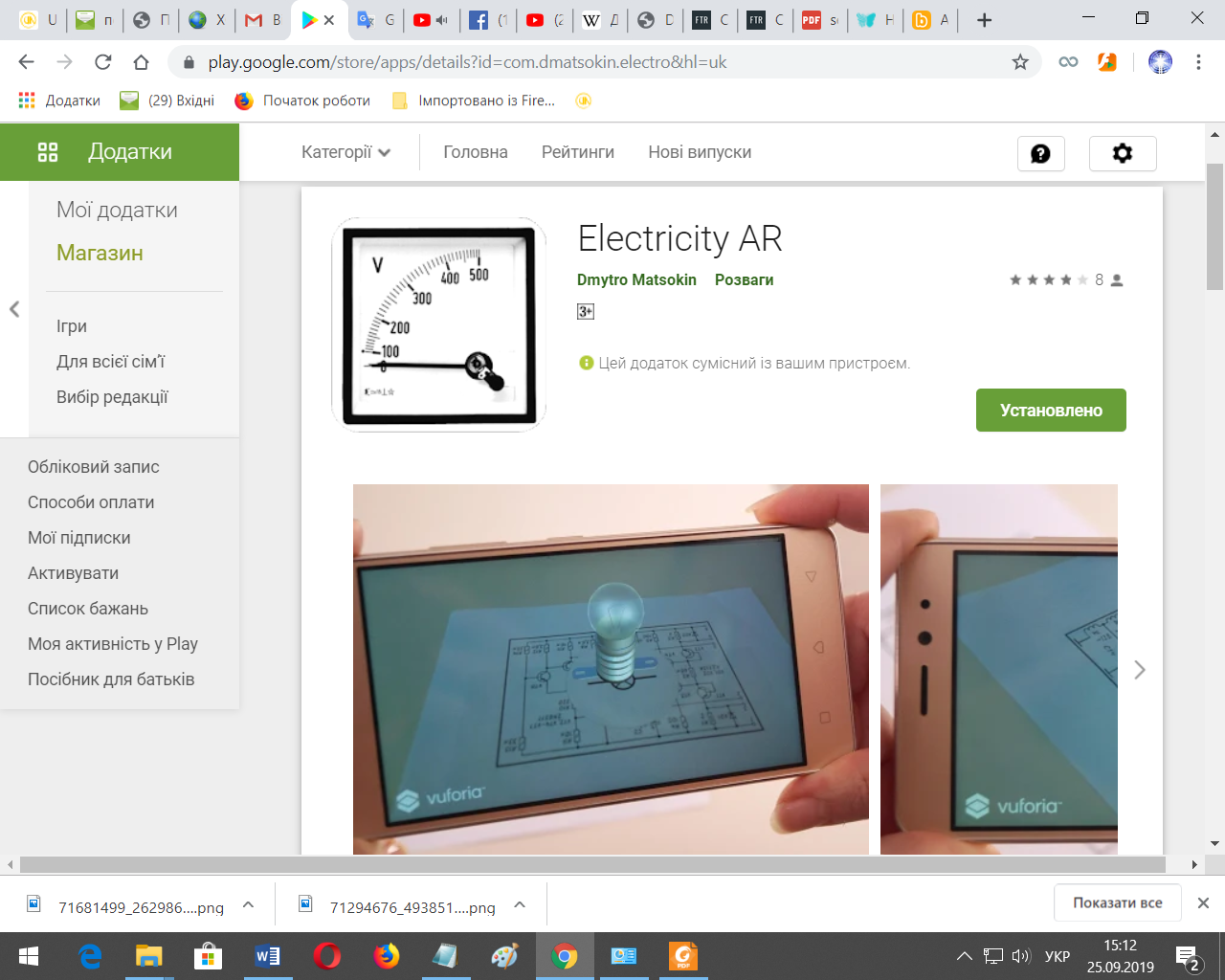Open the Chrome three-dot menu
Viewport: 1225px width, 980px height.
tap(1198, 62)
